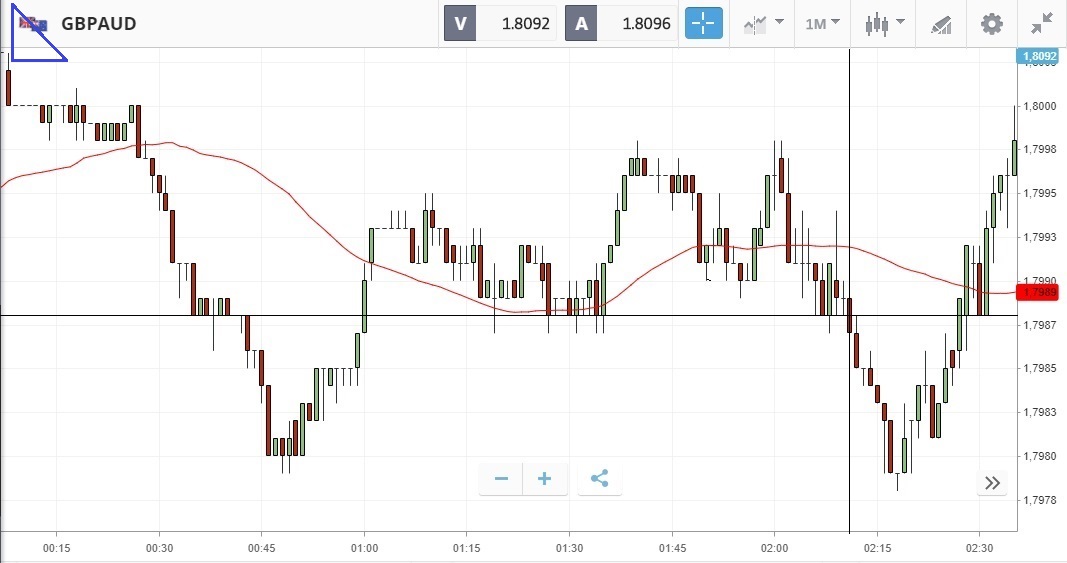Click the GBPAUD symbol name
The image size is (1067, 563).
[99, 24]
